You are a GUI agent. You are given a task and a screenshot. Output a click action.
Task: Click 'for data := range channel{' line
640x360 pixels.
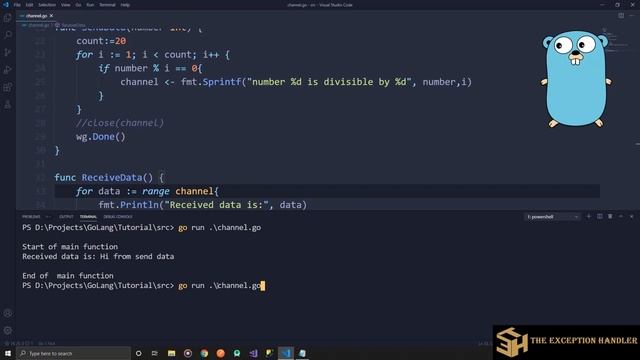coord(147,191)
